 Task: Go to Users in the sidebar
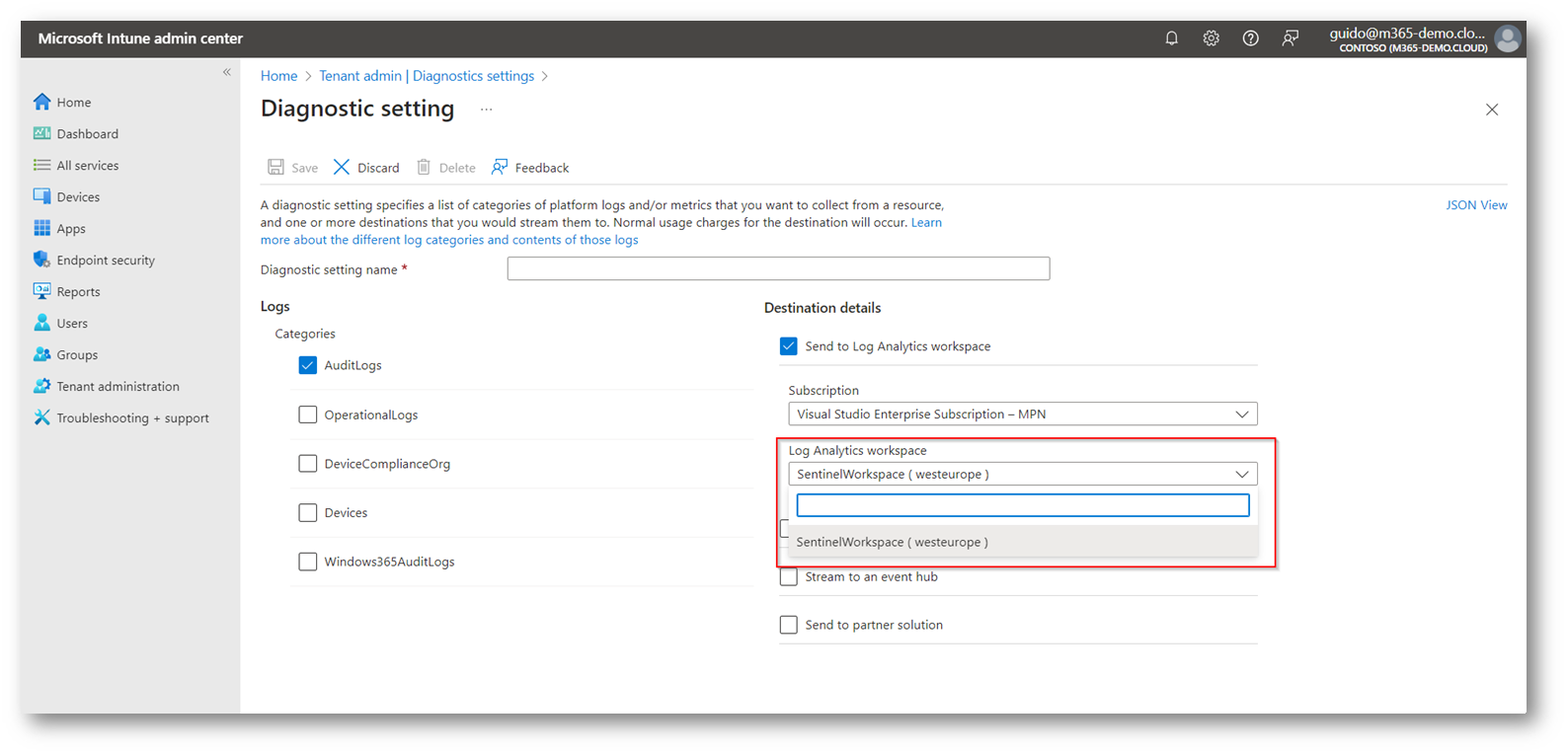coord(72,323)
